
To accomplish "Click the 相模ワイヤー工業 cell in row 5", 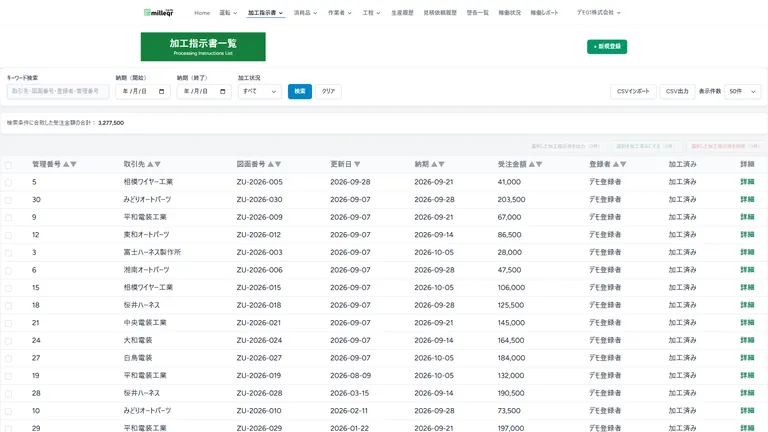I will [148, 182].
